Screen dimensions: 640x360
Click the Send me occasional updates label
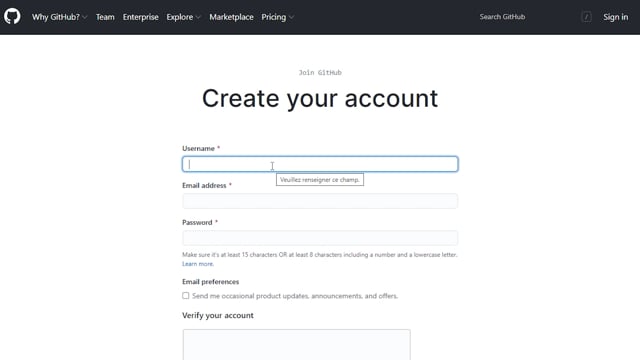295,296
